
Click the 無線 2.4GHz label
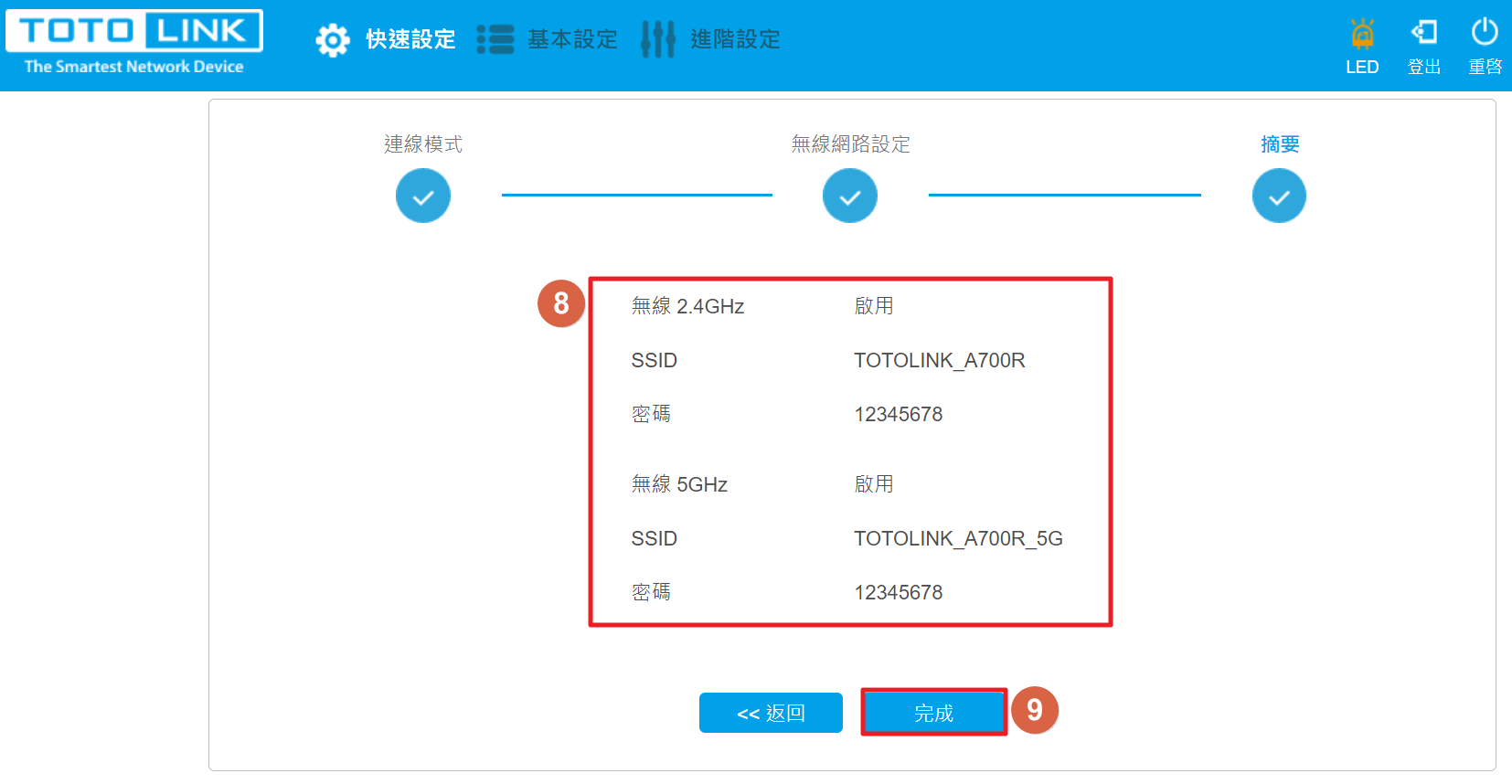[x=687, y=306]
